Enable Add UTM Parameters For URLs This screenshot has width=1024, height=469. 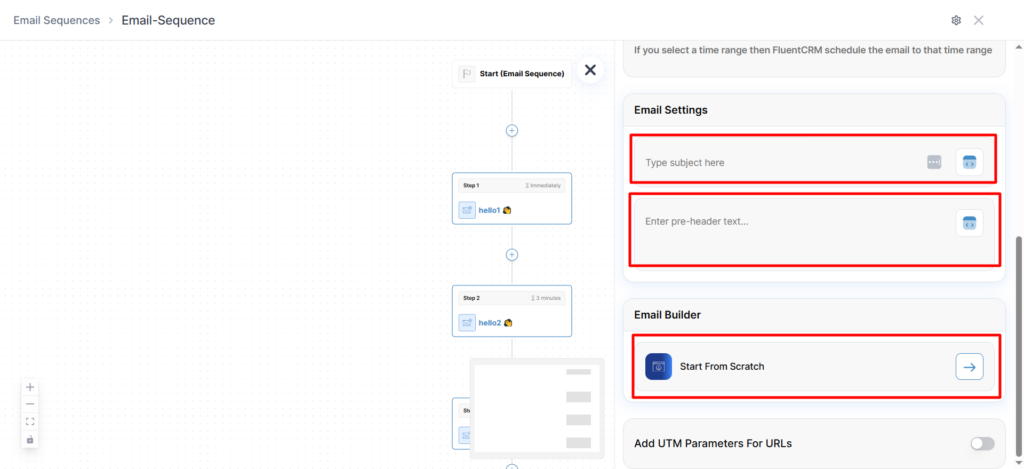pos(981,443)
